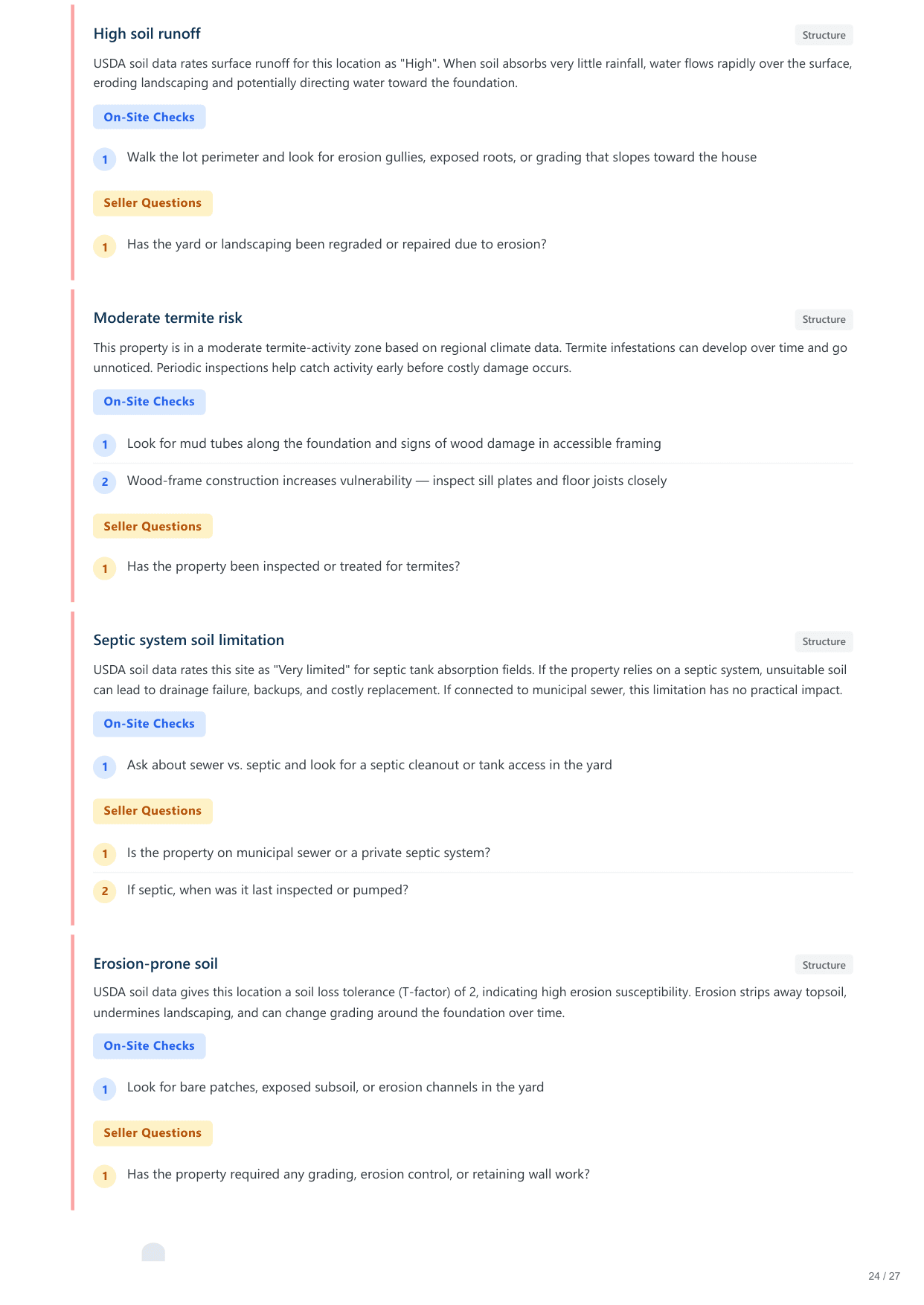The width and height of the screenshot is (924, 1305).
Task: Open On-Site Checks under High soil runoff
Action: pyautogui.click(x=149, y=117)
